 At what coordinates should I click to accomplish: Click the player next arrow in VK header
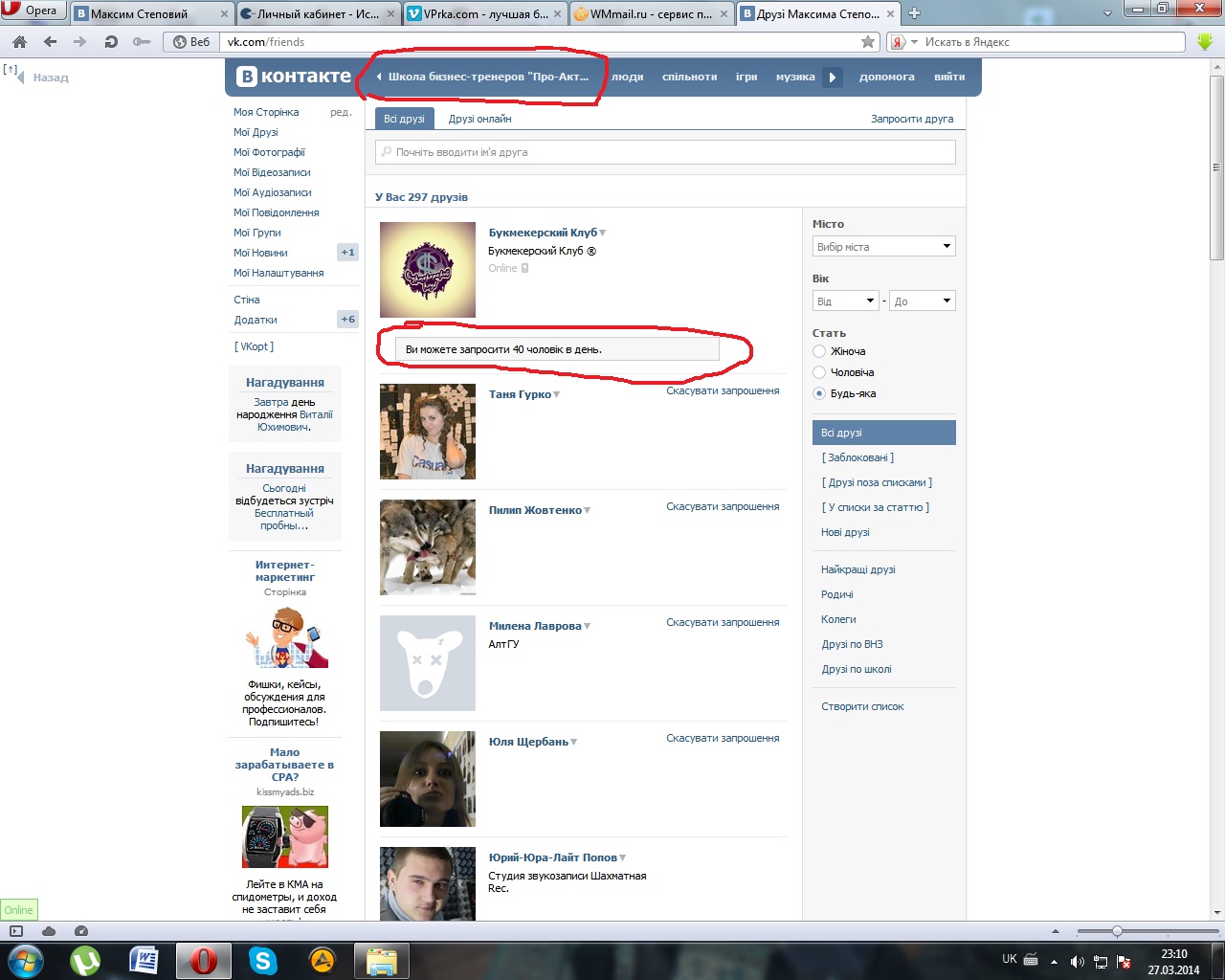(833, 78)
